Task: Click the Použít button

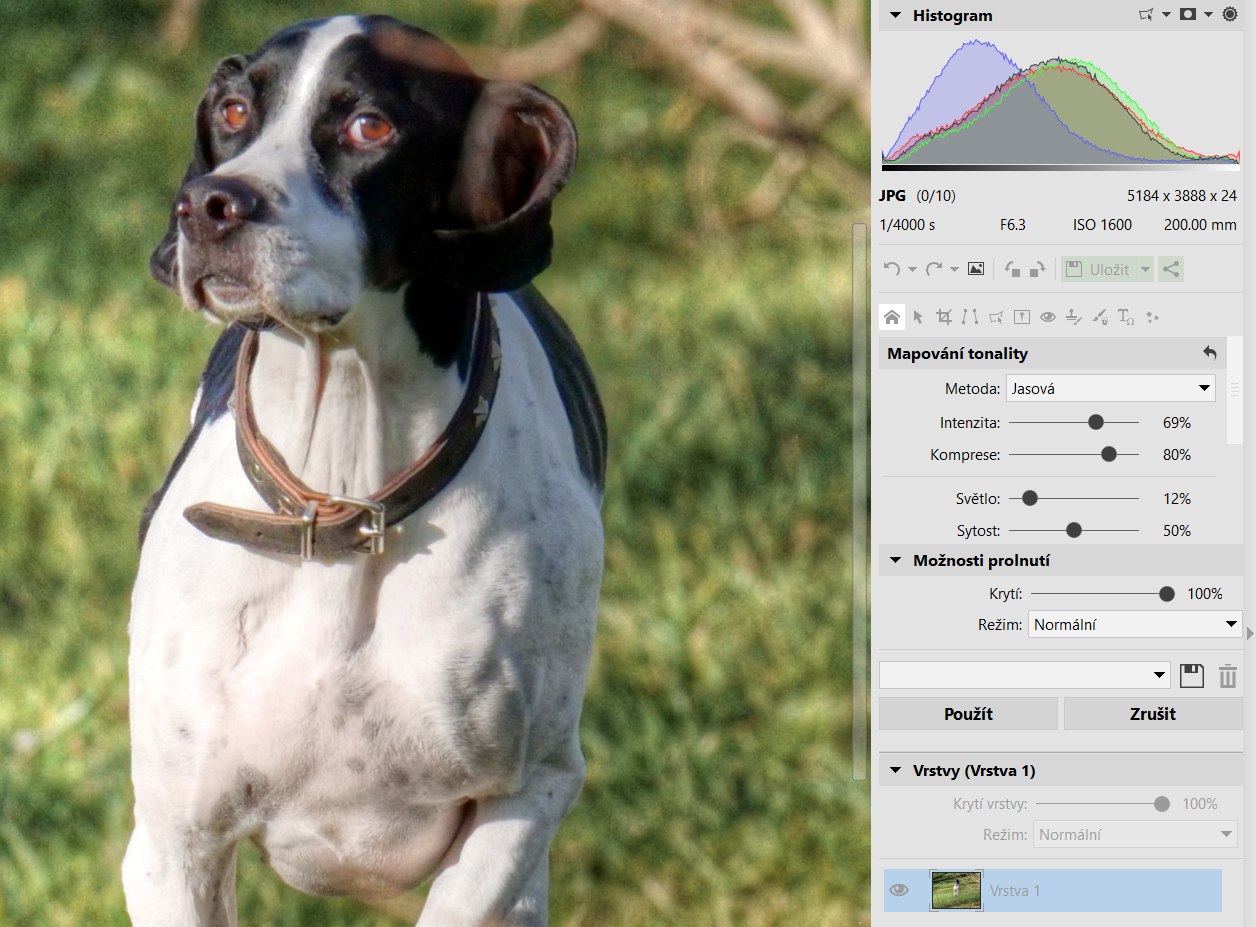Action: click(968, 714)
